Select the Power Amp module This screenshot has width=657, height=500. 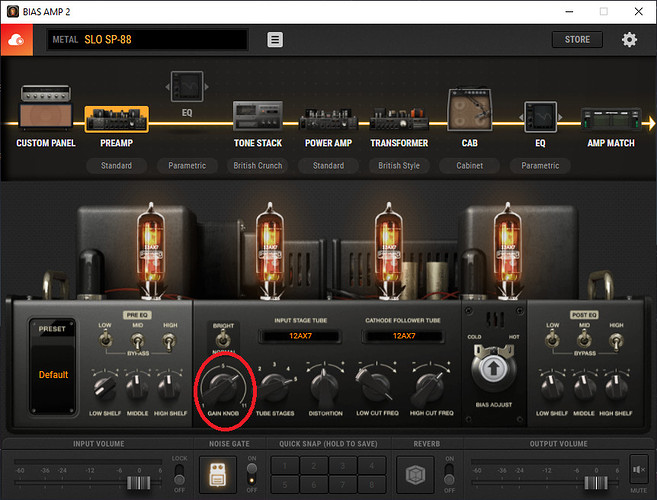(x=328, y=119)
